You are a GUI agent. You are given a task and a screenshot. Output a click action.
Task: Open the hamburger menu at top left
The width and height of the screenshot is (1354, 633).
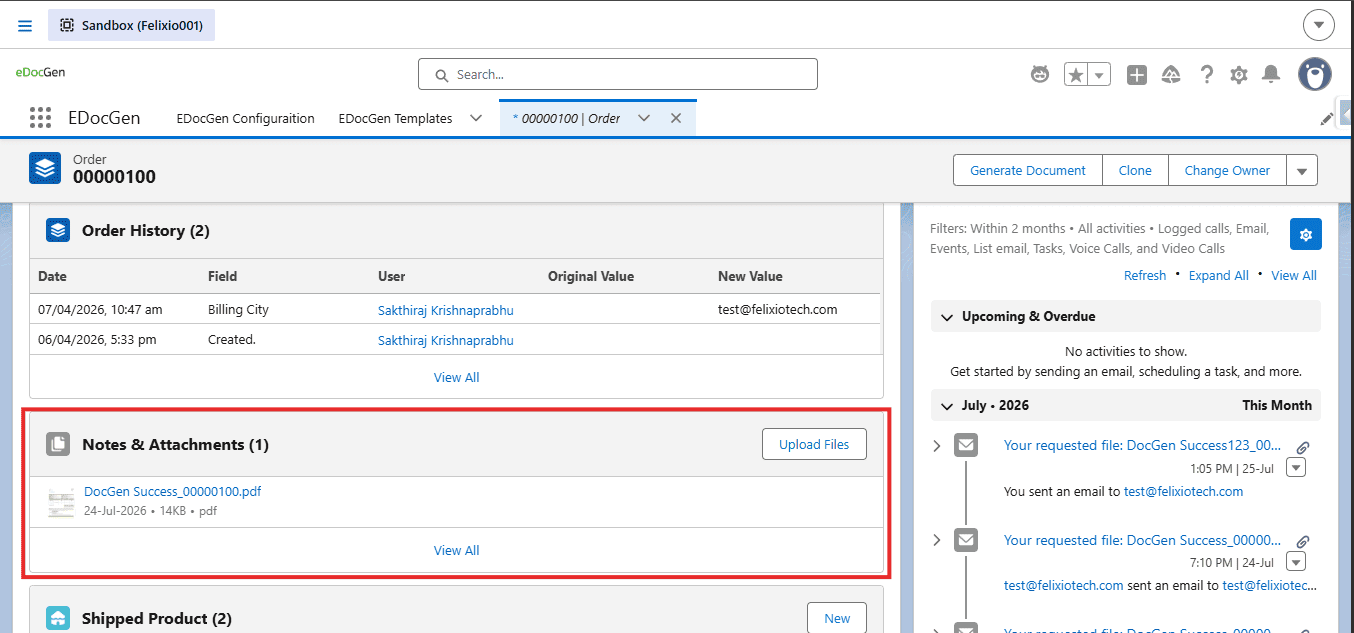click(25, 25)
